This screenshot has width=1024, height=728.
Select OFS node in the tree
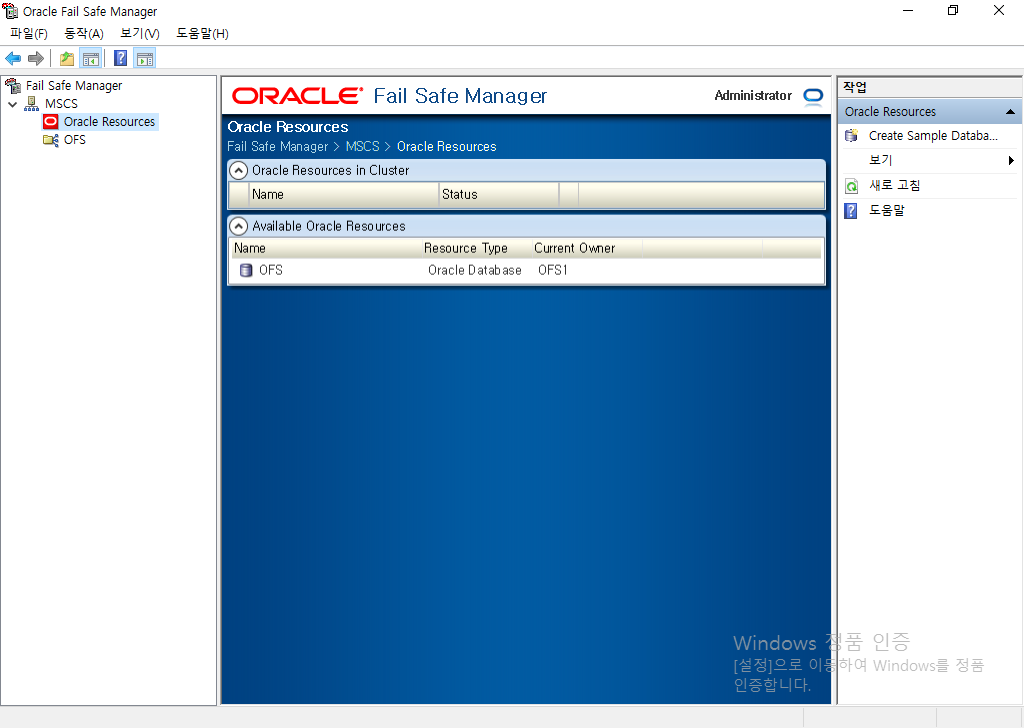point(74,140)
